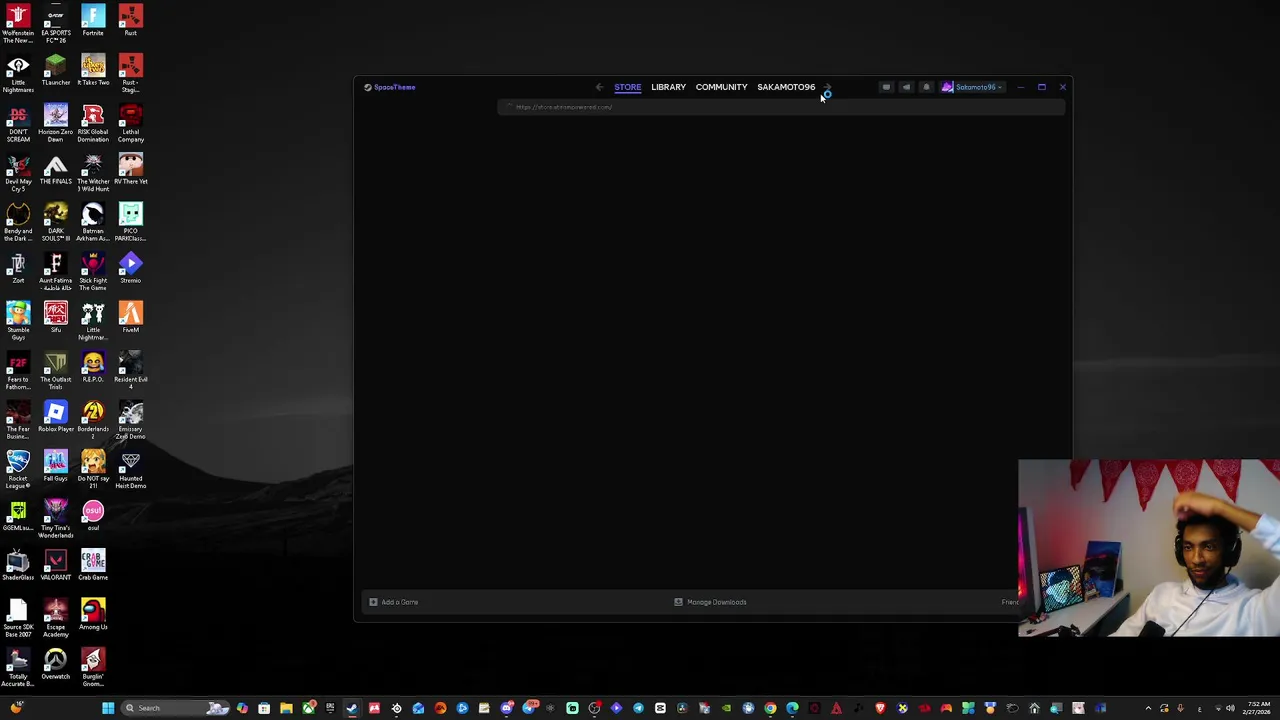Select the Overwatch desktop shortcut
This screenshot has height=720, width=1280.
56,664
